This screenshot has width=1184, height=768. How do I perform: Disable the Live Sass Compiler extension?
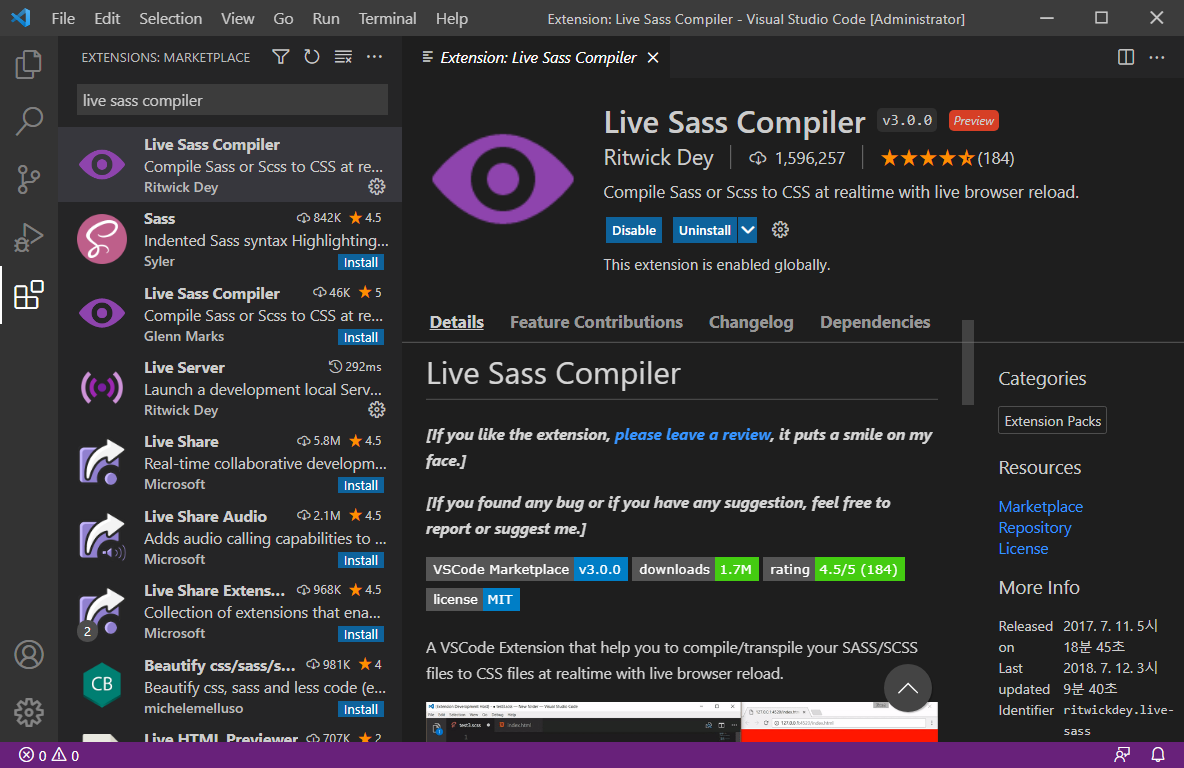pyautogui.click(x=634, y=230)
